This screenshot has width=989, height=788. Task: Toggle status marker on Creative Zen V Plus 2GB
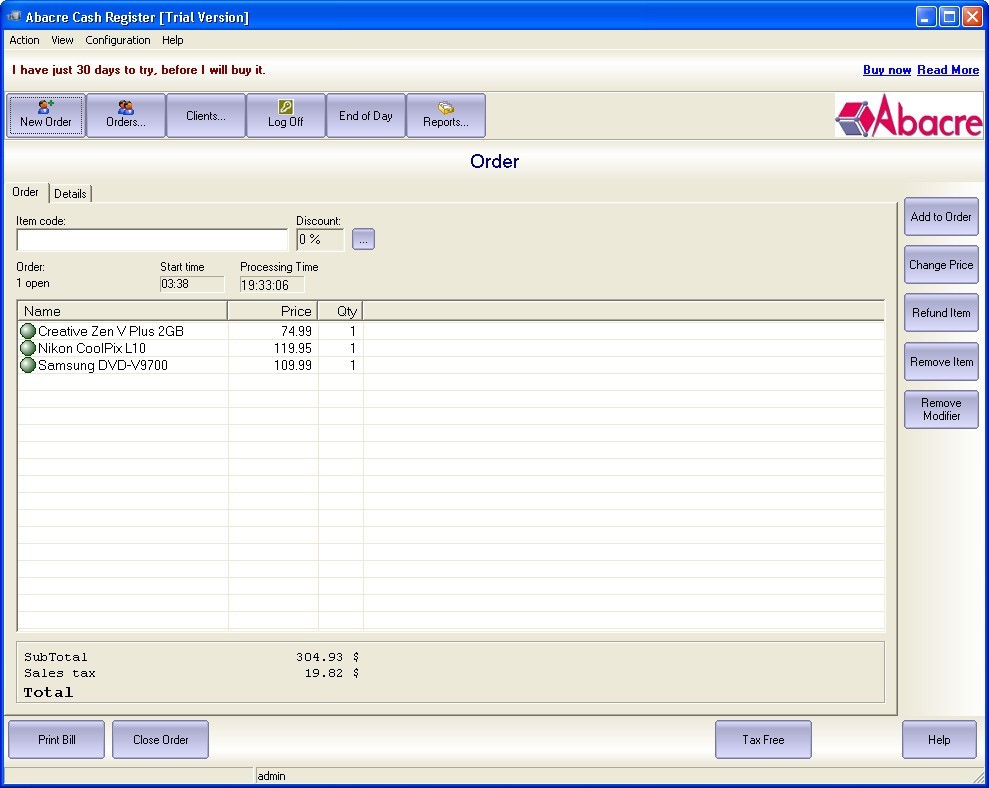point(27,331)
